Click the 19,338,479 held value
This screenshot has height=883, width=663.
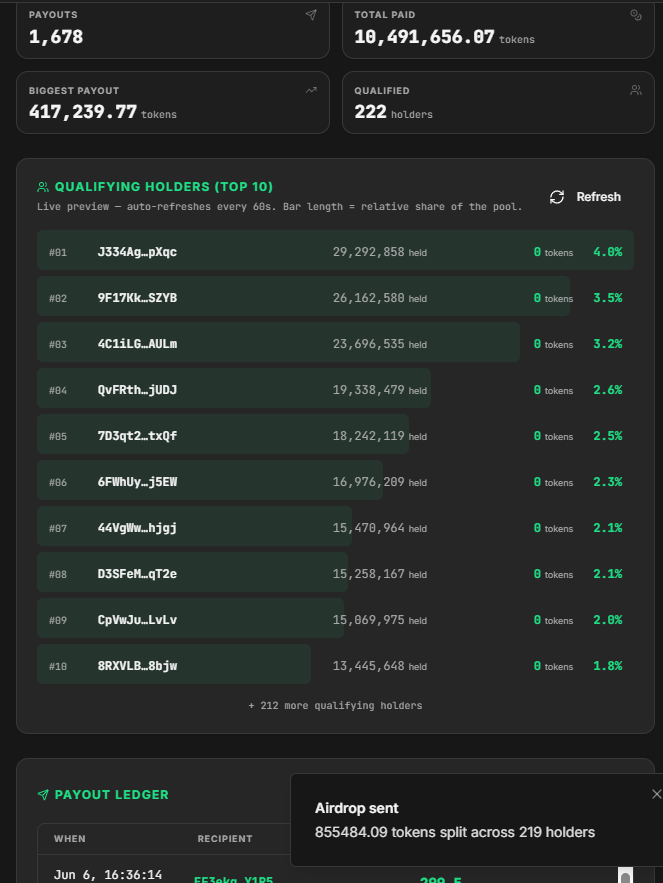point(380,390)
